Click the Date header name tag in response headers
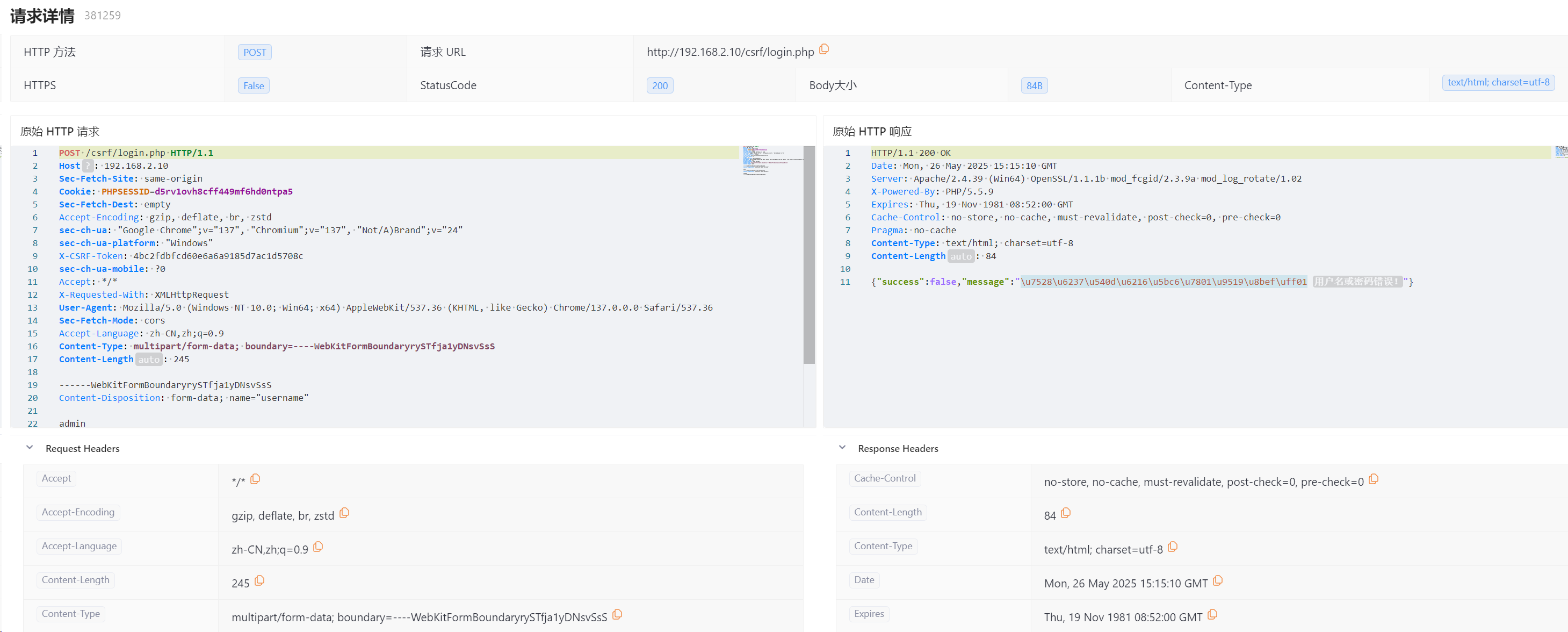 click(x=864, y=580)
